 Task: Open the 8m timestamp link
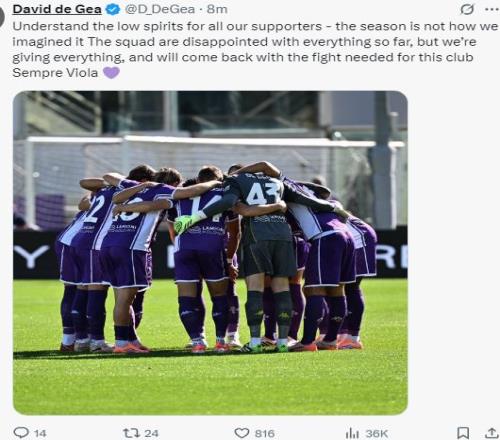[217, 9]
